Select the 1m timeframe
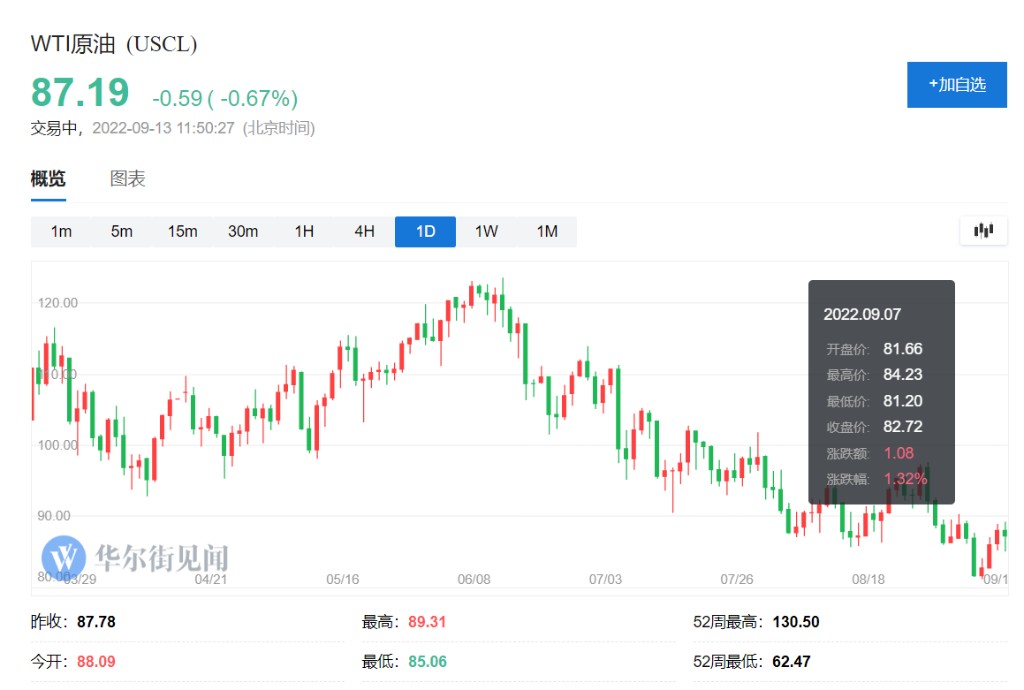The image size is (1024, 690). pos(61,232)
